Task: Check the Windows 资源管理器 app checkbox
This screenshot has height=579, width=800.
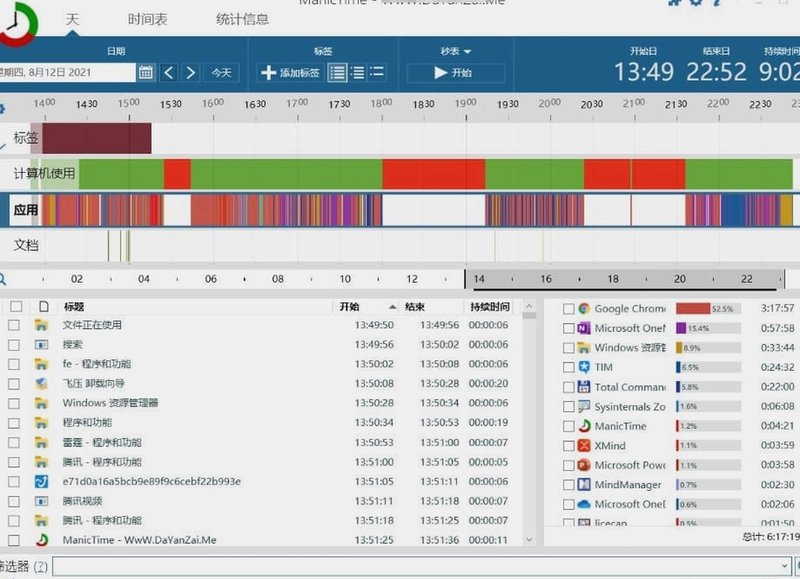Action: (x=568, y=348)
